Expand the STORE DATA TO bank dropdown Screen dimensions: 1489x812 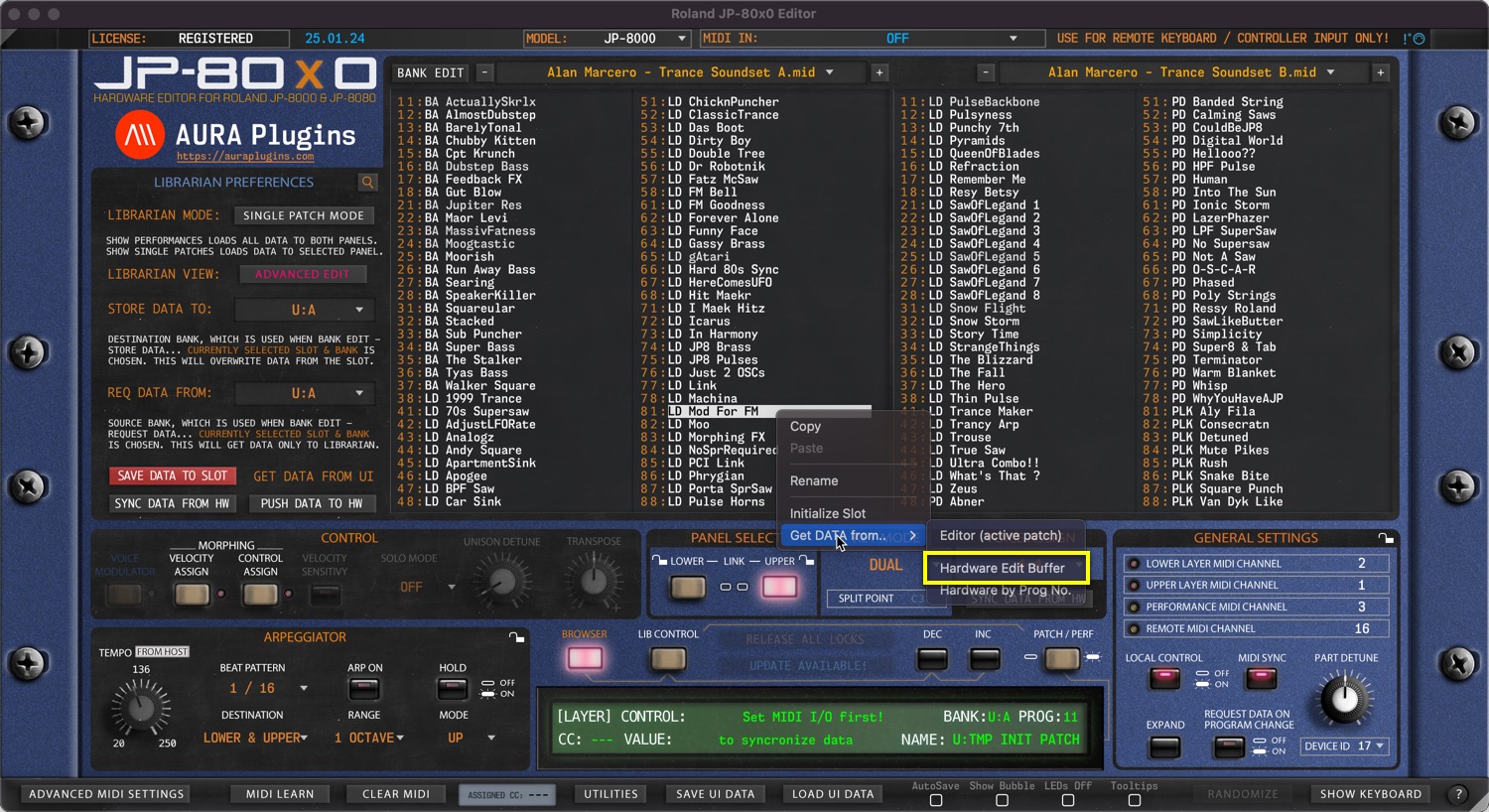359,310
